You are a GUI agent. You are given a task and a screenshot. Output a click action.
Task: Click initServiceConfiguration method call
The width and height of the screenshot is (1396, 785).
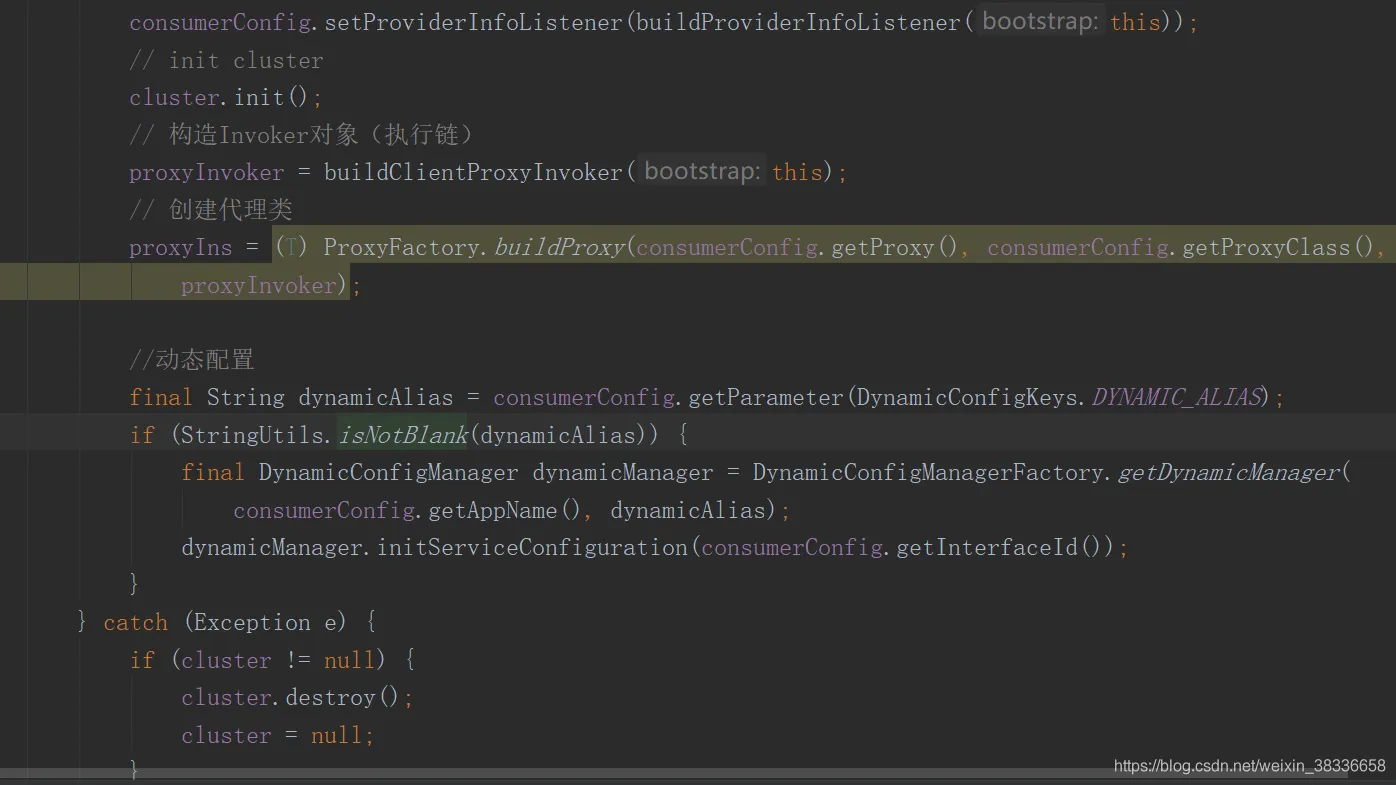[x=532, y=547]
